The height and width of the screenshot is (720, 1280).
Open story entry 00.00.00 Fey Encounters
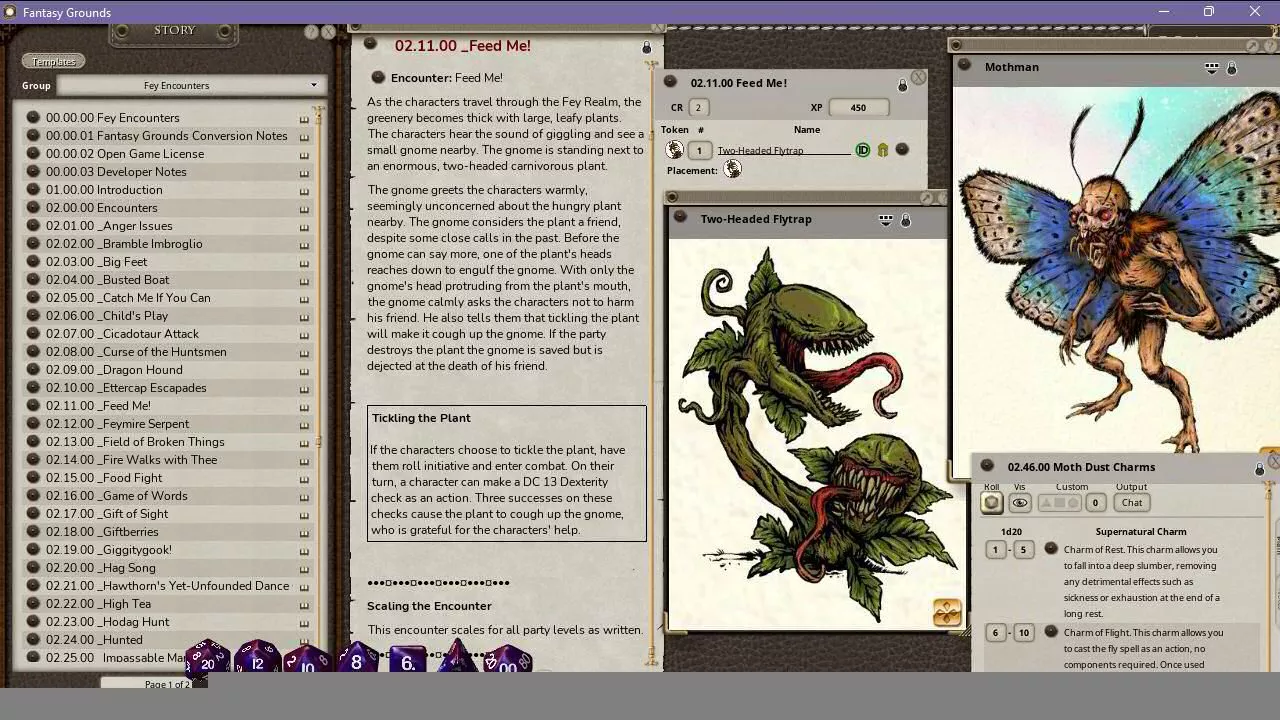(112, 118)
